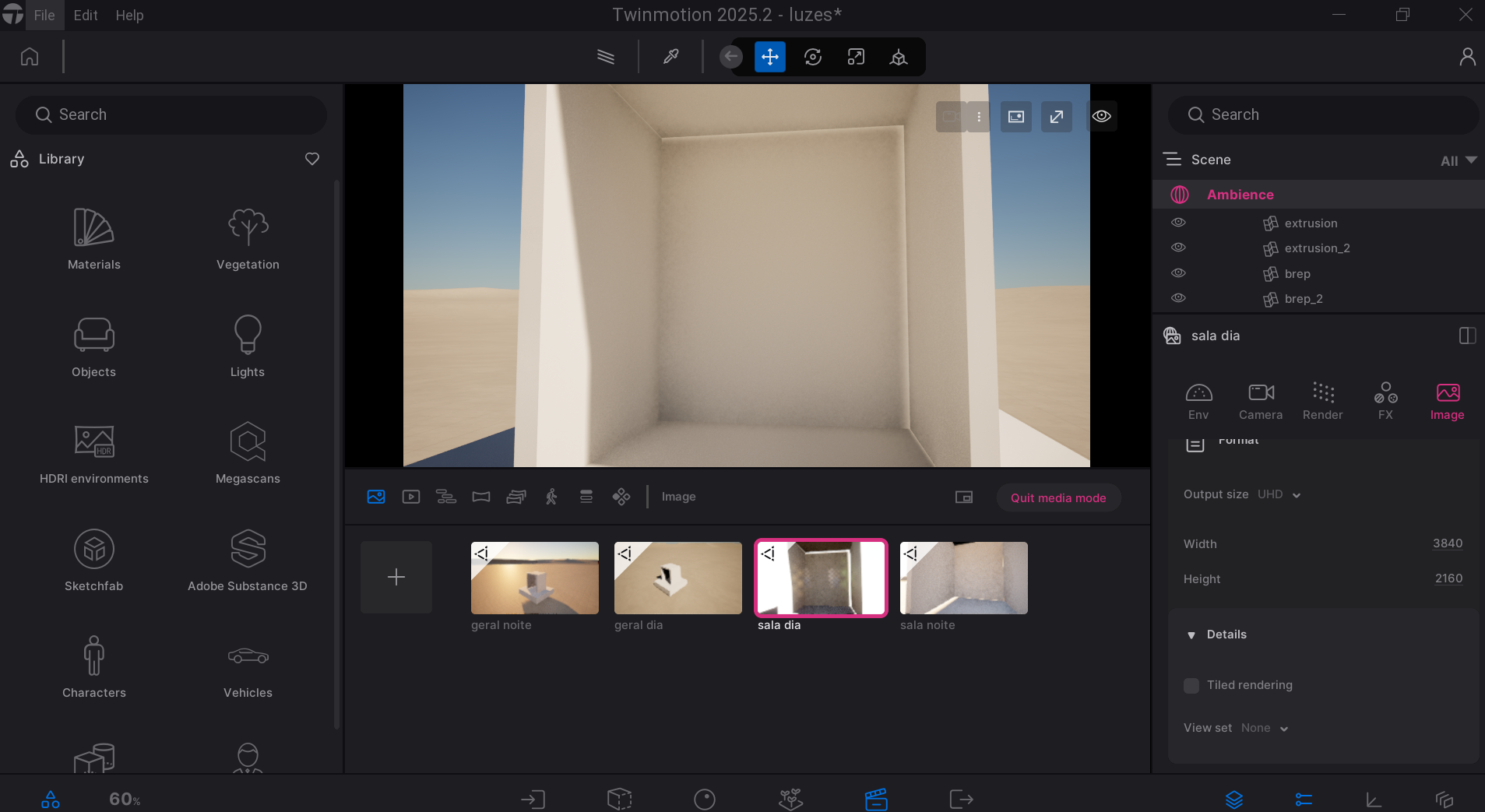Enable the Tiled rendering checkbox
The image size is (1485, 812).
pyautogui.click(x=1191, y=685)
